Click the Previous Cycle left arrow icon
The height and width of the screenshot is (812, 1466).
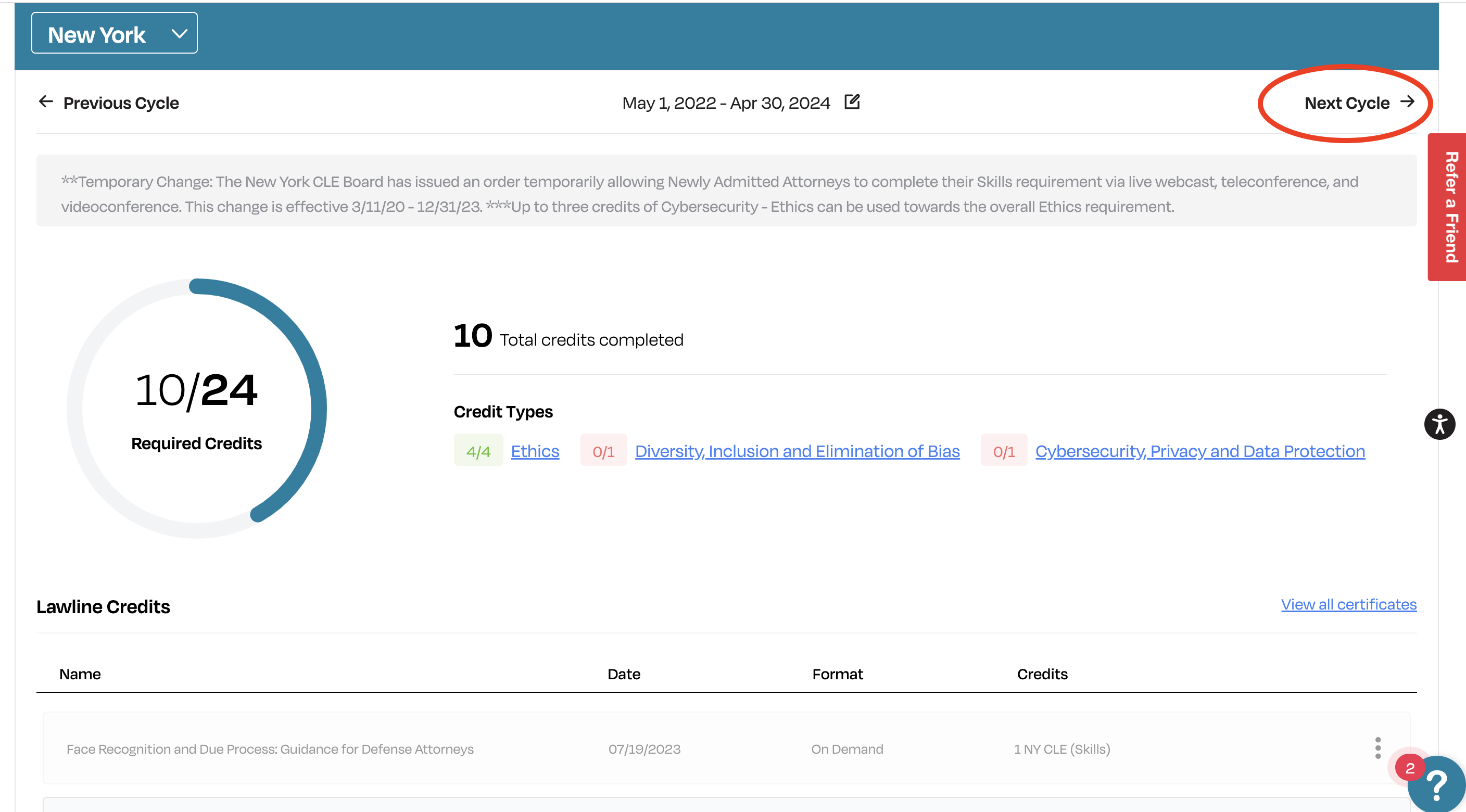point(46,103)
